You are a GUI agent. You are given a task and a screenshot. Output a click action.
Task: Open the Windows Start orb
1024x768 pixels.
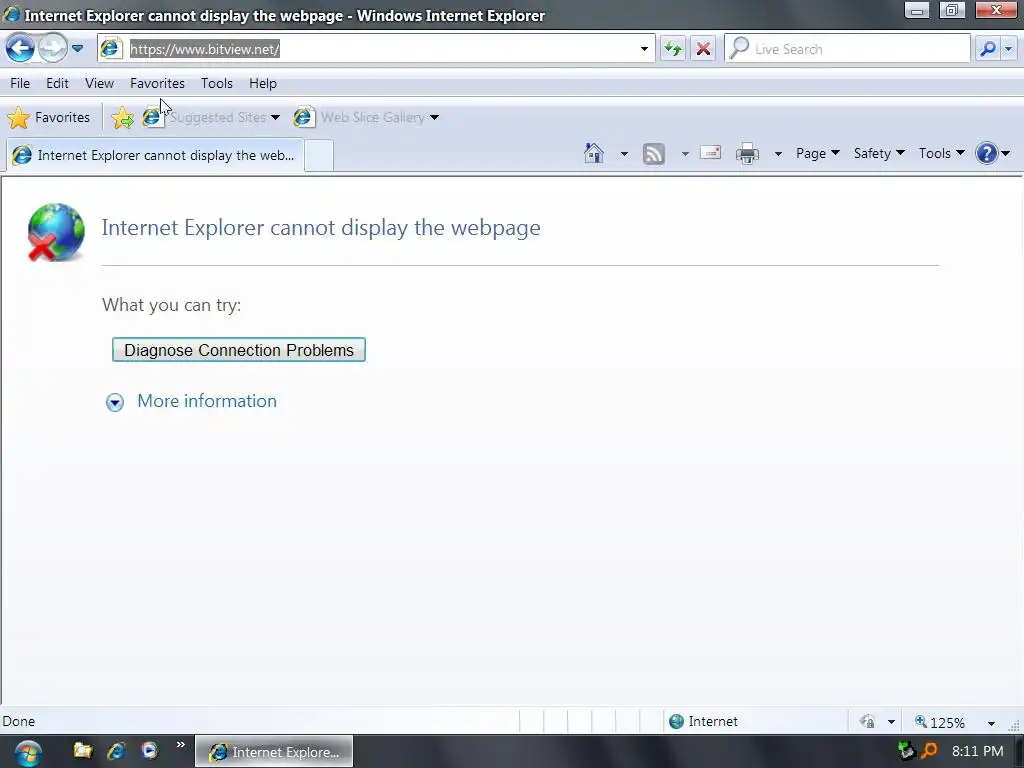click(x=28, y=753)
